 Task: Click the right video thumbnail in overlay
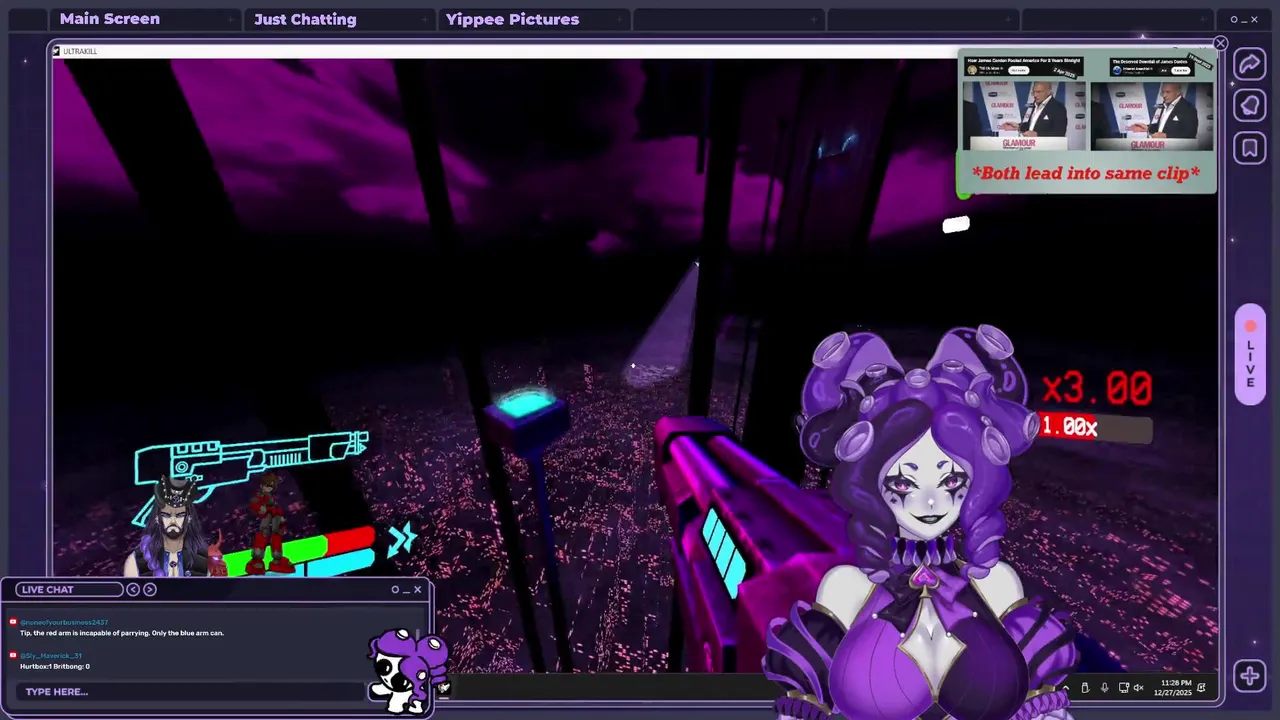tap(1152, 115)
